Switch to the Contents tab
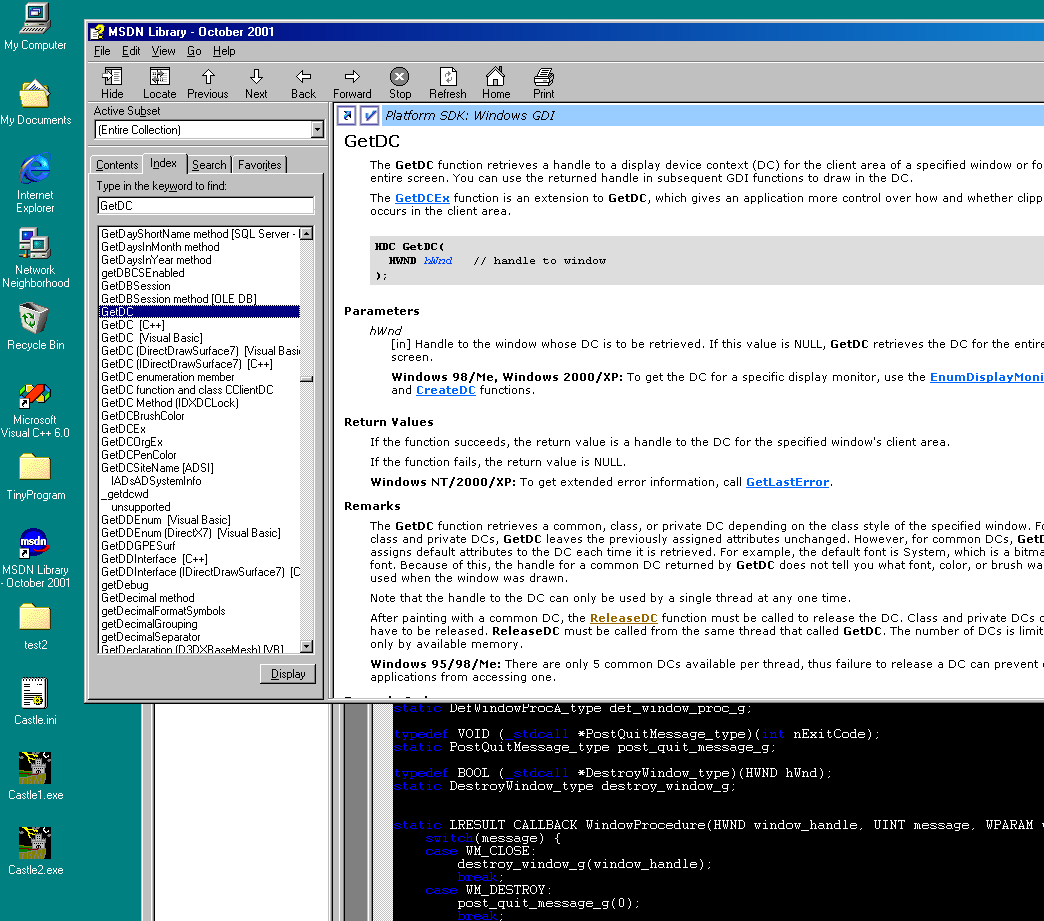The height and width of the screenshot is (921, 1044). pos(117,164)
